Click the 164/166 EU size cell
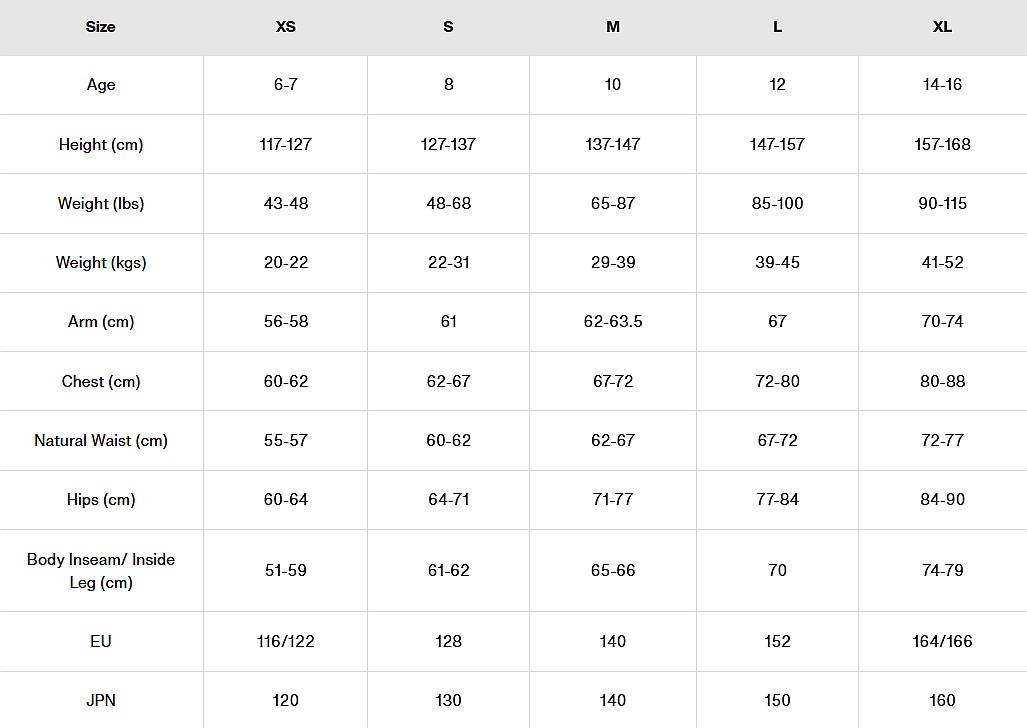 pyautogui.click(x=942, y=641)
